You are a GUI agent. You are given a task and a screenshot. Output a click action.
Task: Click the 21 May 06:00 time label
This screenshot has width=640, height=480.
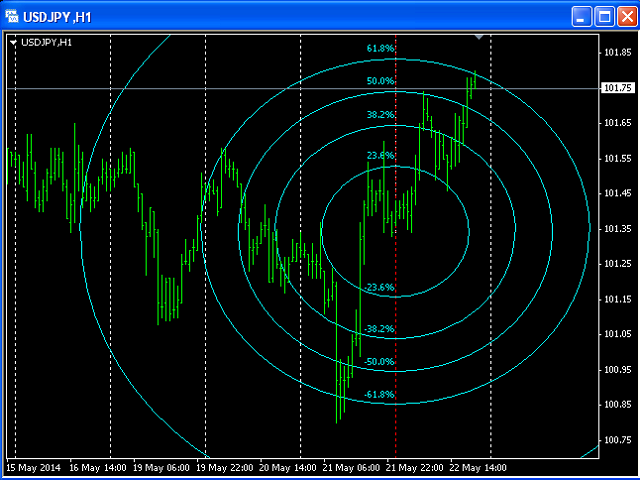pos(352,468)
